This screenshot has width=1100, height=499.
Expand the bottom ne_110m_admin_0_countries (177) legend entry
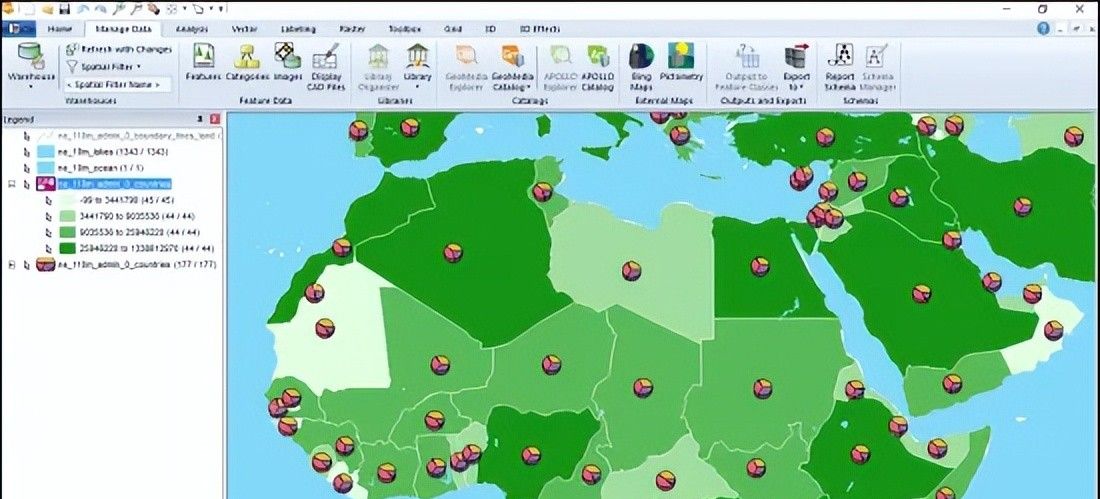[12, 265]
